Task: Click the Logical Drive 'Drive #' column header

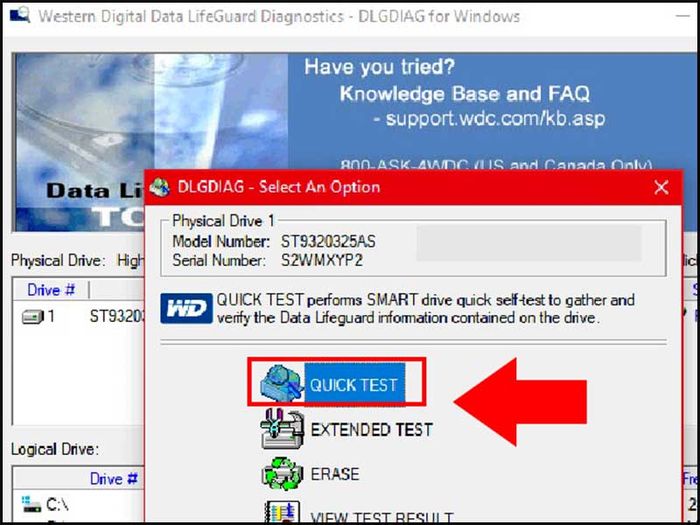Action: (x=113, y=479)
